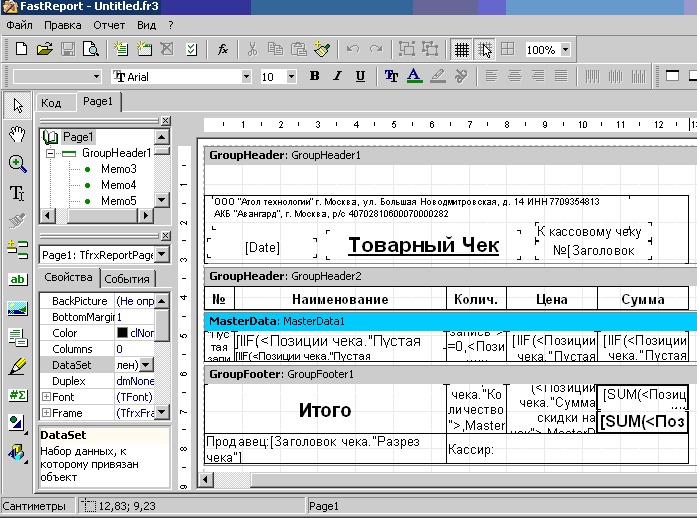697x518 pixels.
Task: Toggle underline formatting
Action: pos(361,76)
